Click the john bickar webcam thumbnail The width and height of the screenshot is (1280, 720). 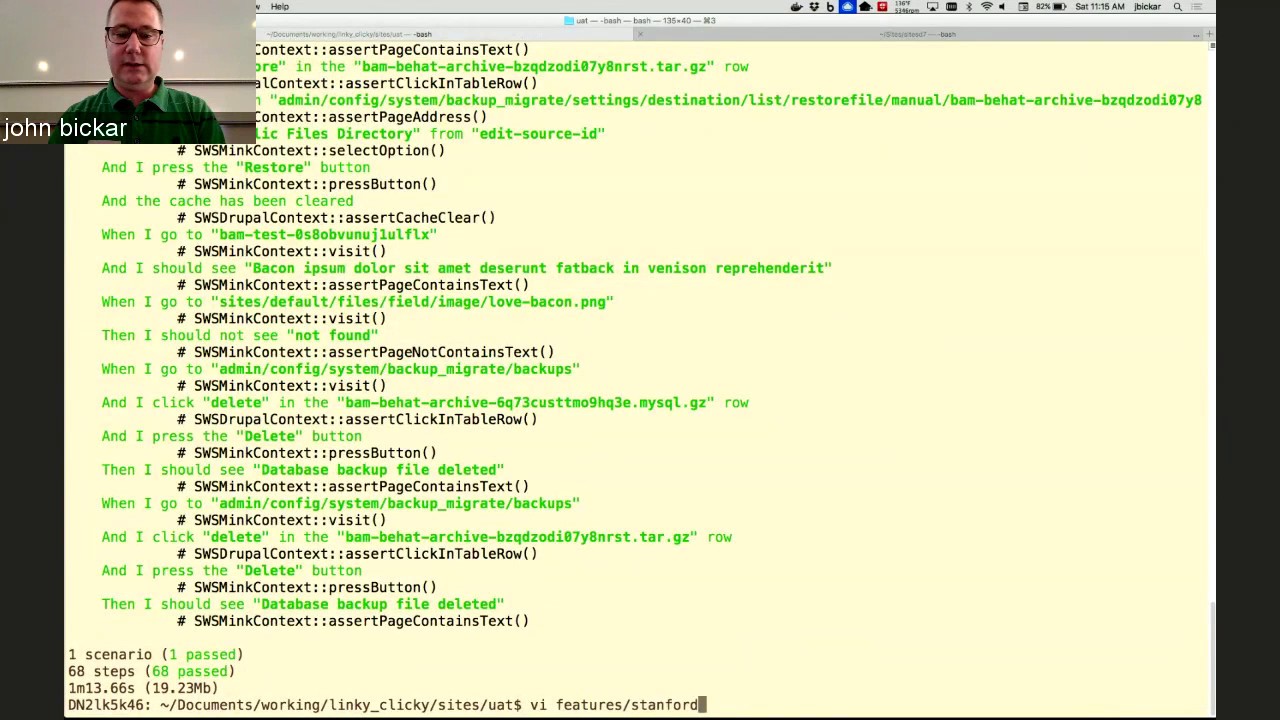coord(127,72)
